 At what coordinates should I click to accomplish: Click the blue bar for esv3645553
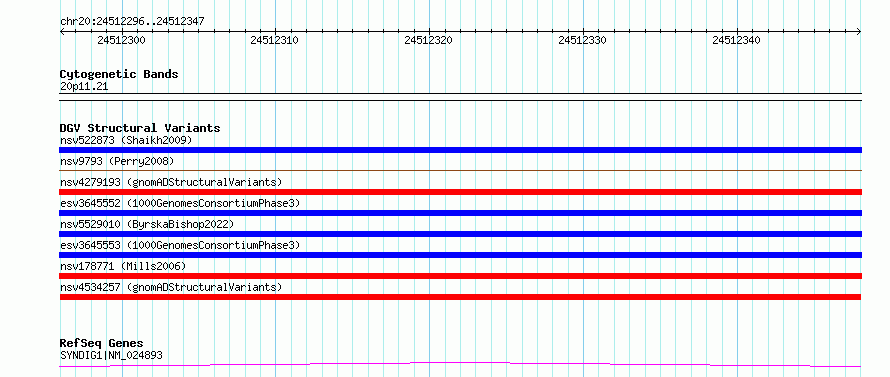[x=460, y=255]
